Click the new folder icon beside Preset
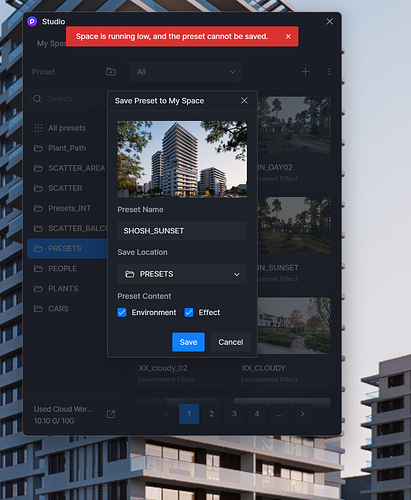Image resolution: width=411 pixels, height=500 pixels. point(111,72)
